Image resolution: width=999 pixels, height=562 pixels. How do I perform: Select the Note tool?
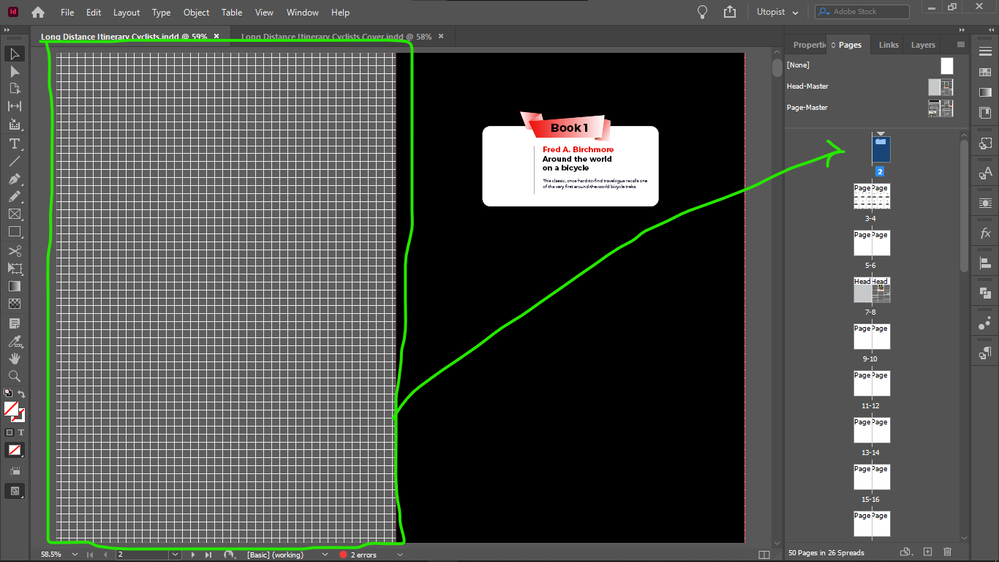pyautogui.click(x=14, y=324)
